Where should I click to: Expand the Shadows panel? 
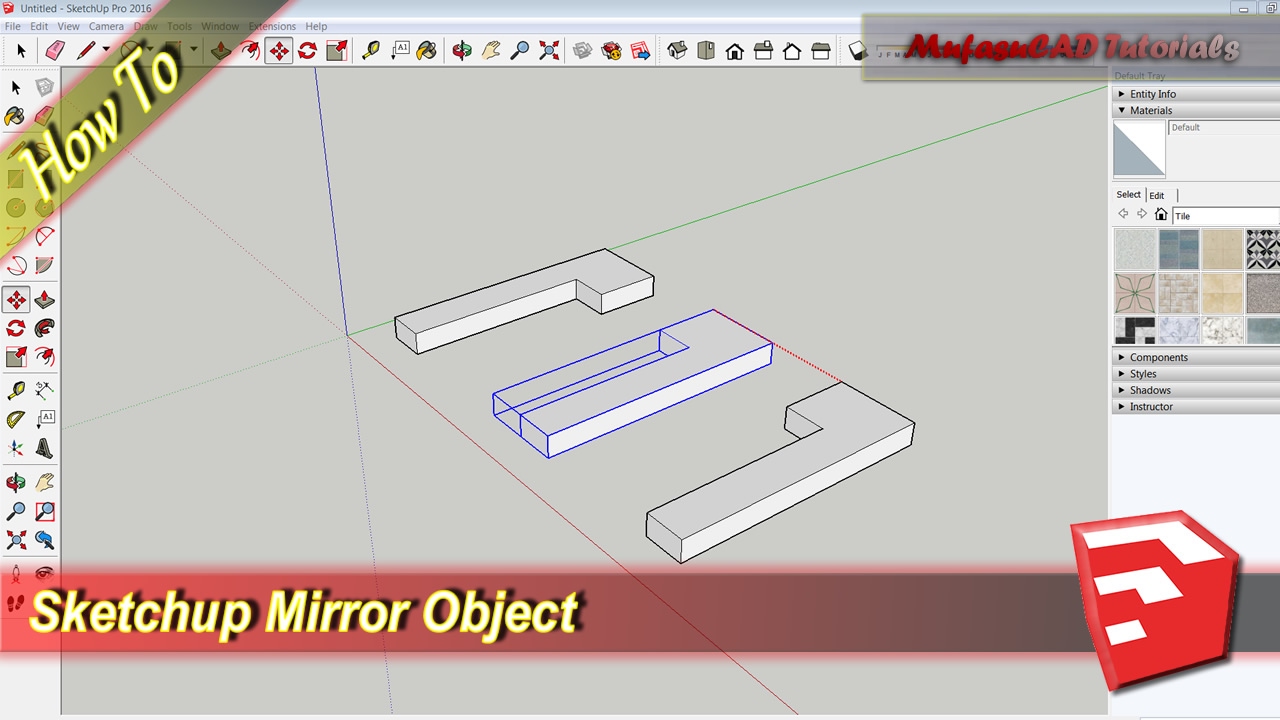[x=1196, y=390]
